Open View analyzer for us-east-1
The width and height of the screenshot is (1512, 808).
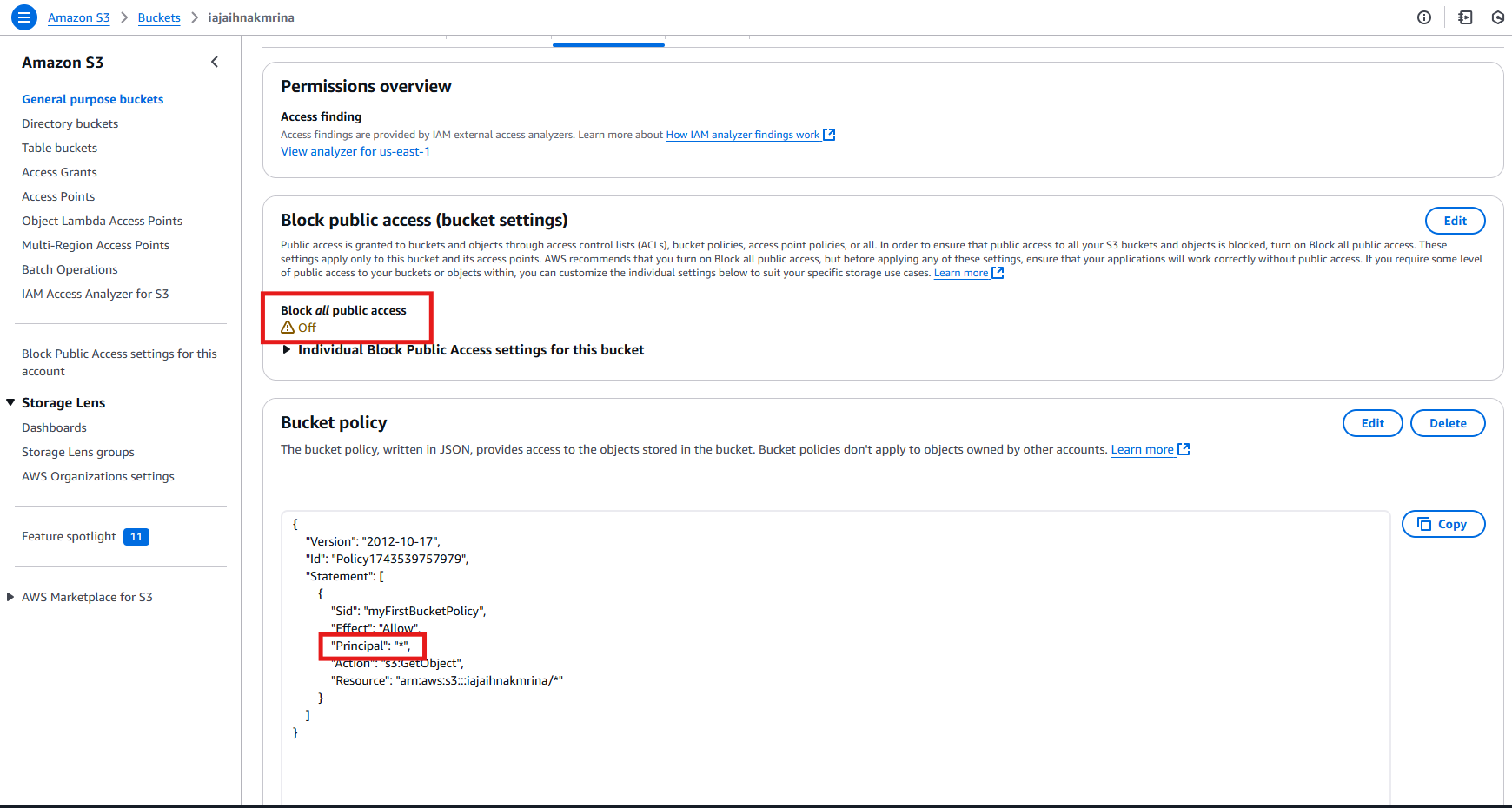[x=355, y=151]
